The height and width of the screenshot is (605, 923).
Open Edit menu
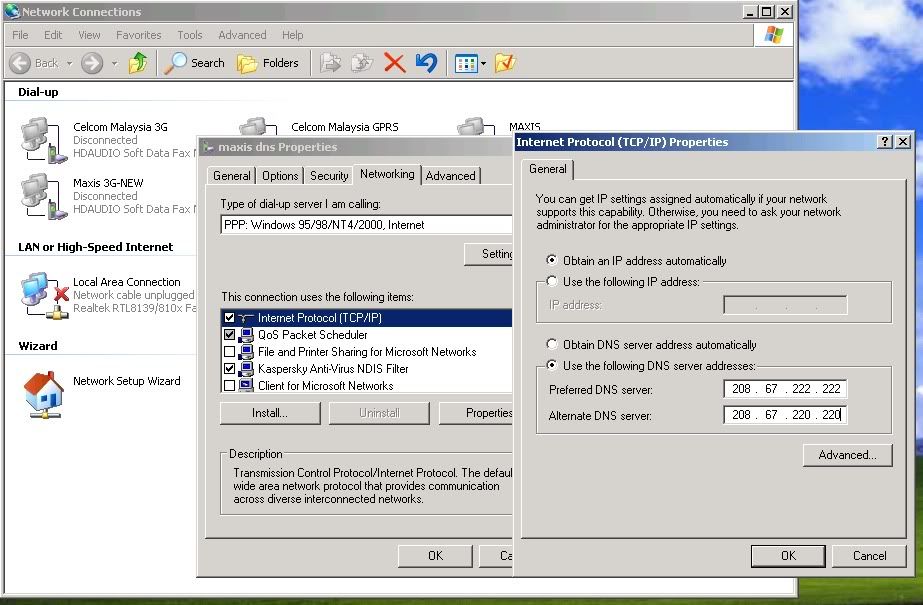click(53, 35)
